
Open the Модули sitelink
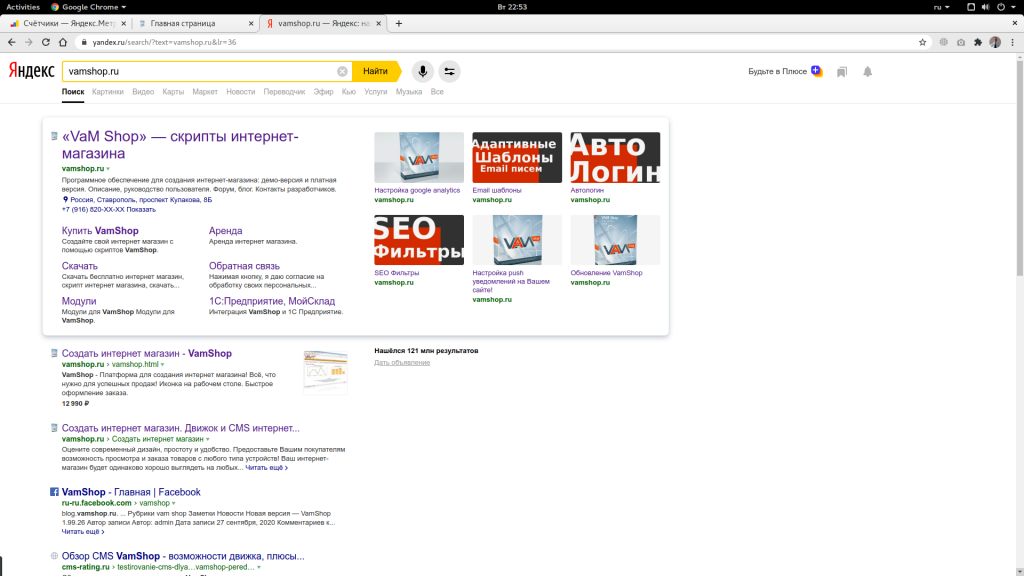point(79,301)
